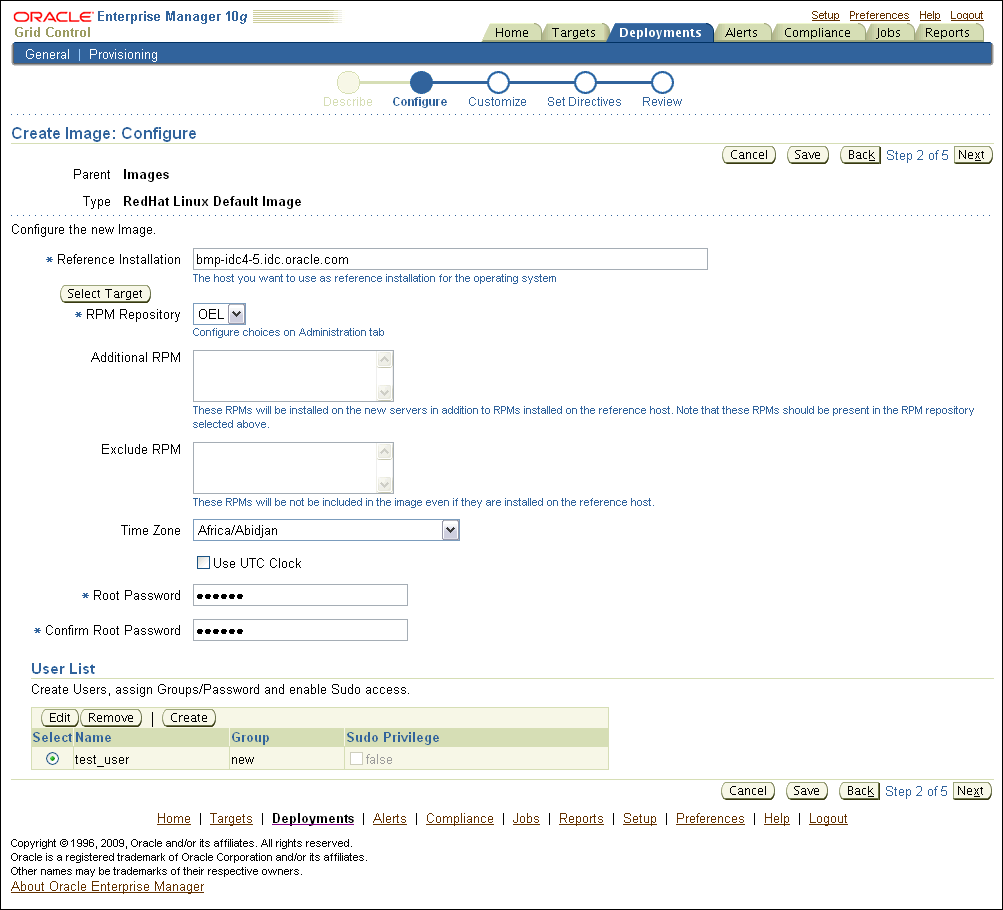Image resolution: width=1003 pixels, height=910 pixels.
Task: Jump to the Review step circle
Action: pos(661,84)
